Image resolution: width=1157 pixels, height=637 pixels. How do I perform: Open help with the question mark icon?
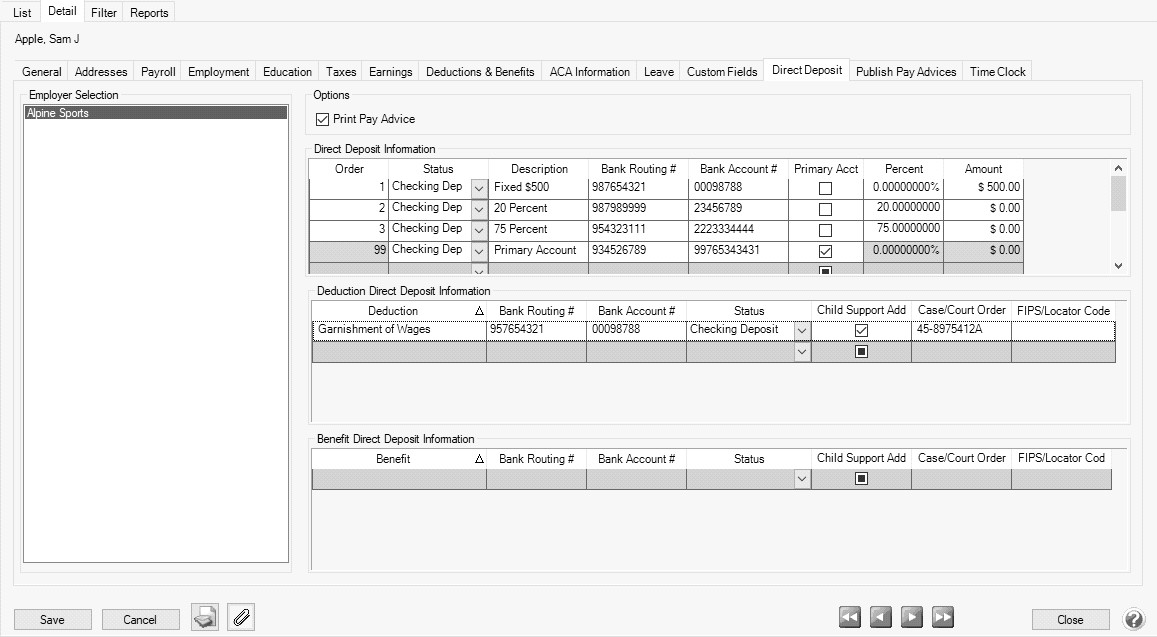[1133, 619]
